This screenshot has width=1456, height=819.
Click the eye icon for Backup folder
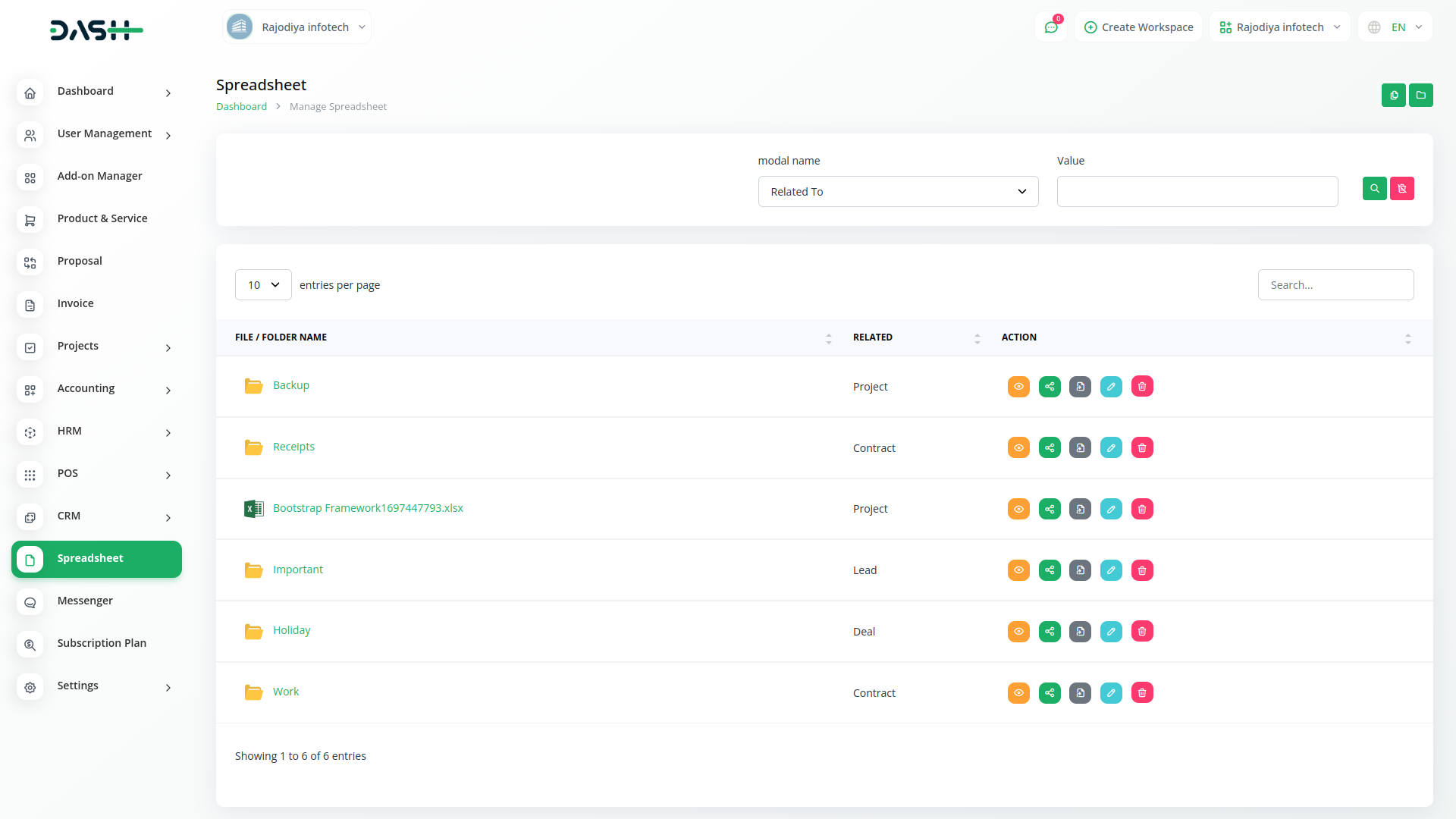(x=1018, y=387)
